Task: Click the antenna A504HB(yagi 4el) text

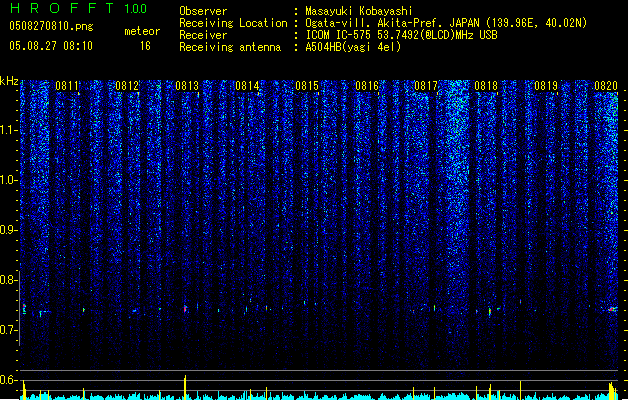Action: tap(353, 47)
